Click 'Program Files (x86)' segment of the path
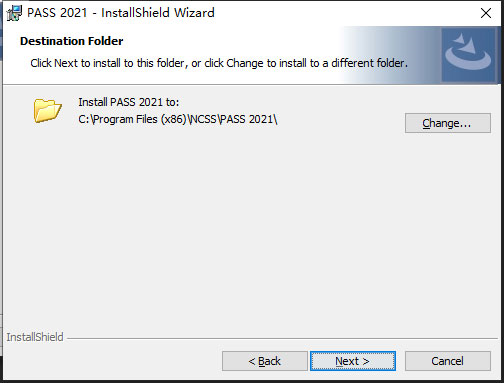The width and height of the screenshot is (504, 383). pyautogui.click(x=139, y=119)
